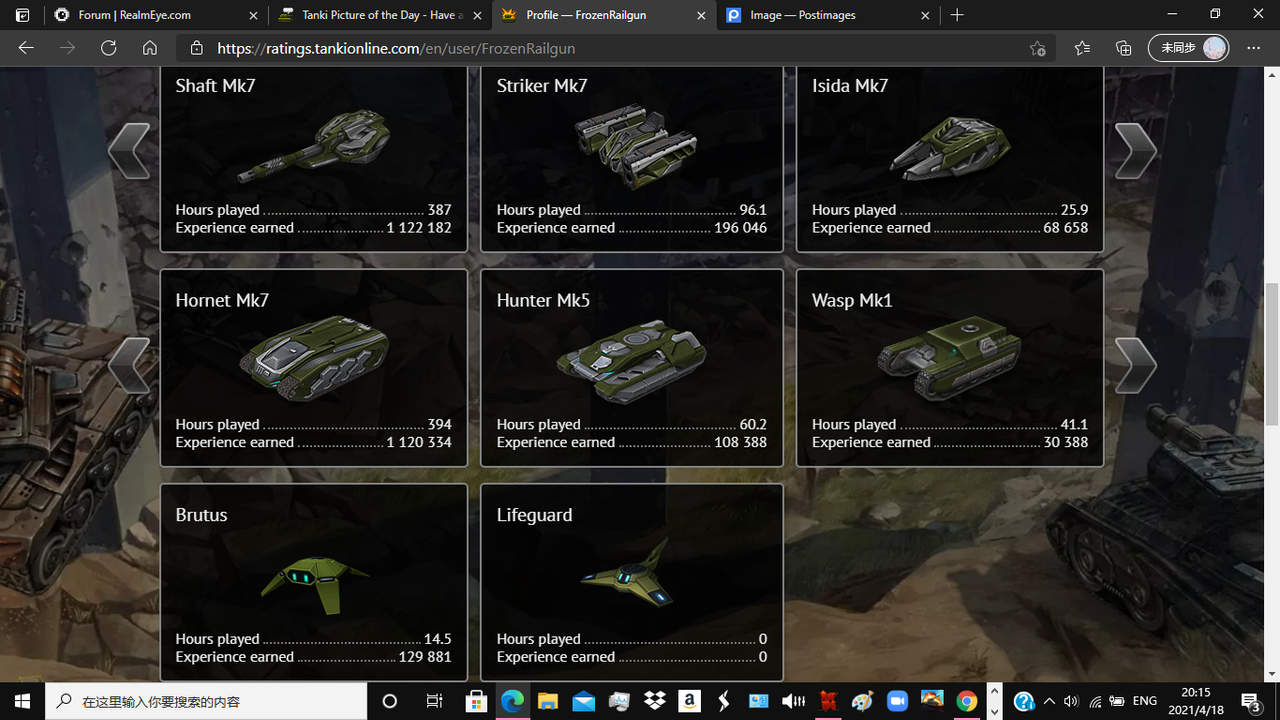Show hidden system tray icons
Screen dimensions: 1280x720
click(1049, 701)
